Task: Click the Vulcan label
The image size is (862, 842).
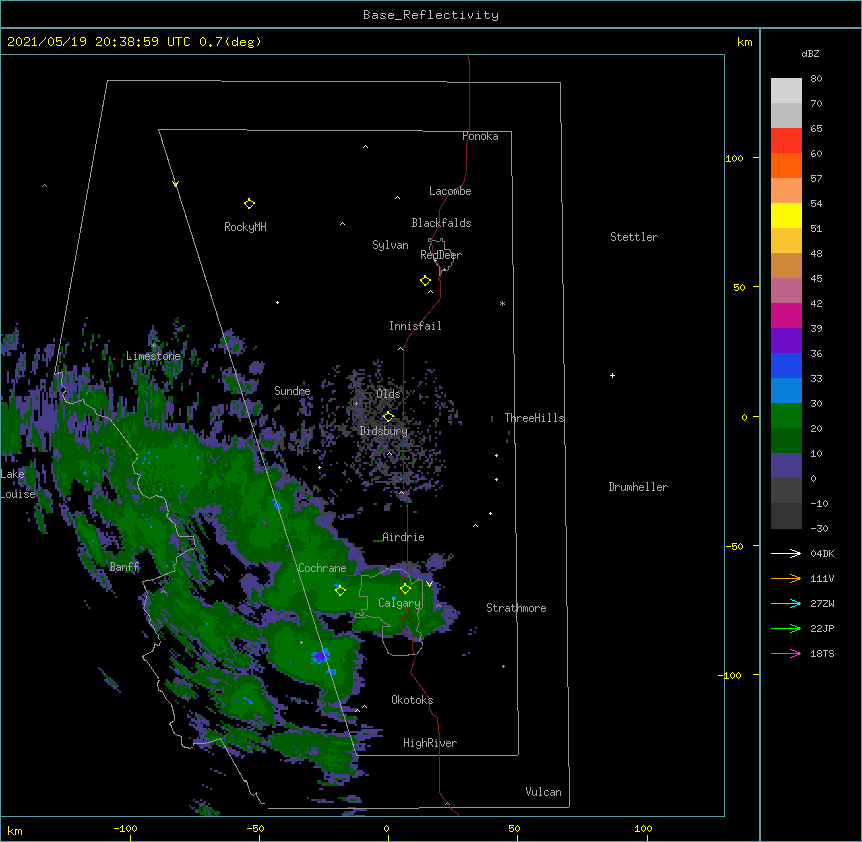Action: pos(543,792)
